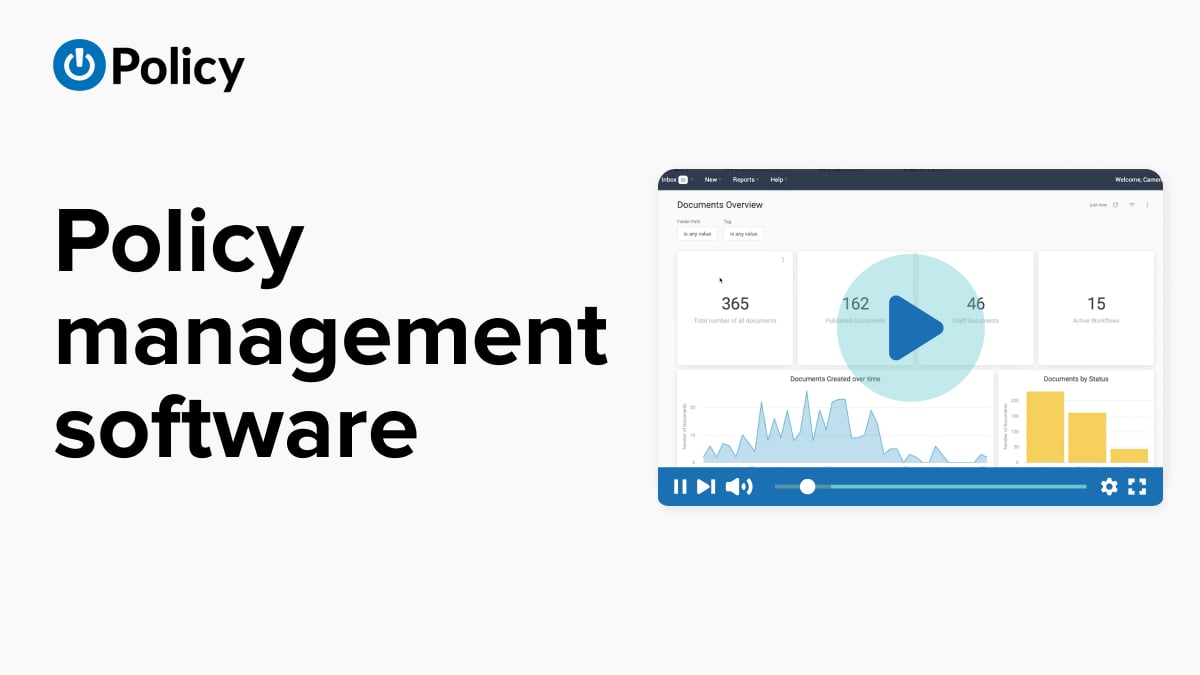Open the New menu in the top bar
This screenshot has width=1200, height=675.
click(x=712, y=180)
